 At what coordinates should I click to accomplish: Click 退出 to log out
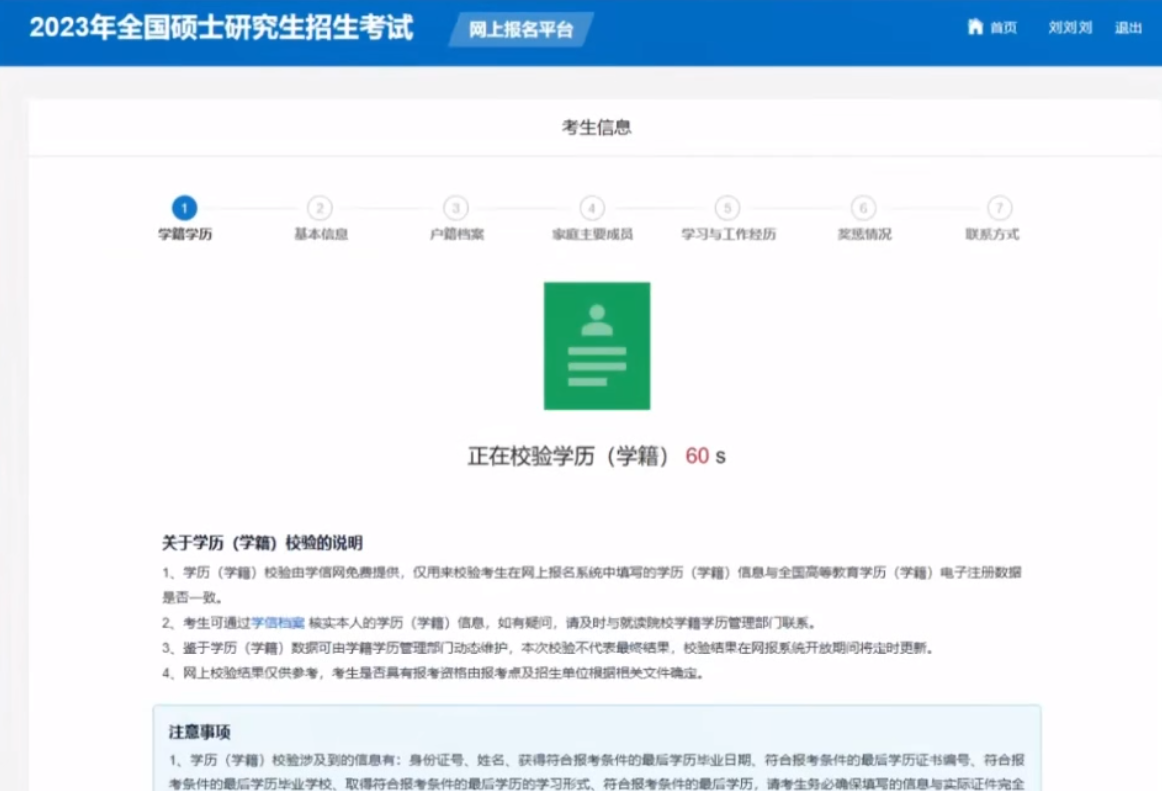1129,28
